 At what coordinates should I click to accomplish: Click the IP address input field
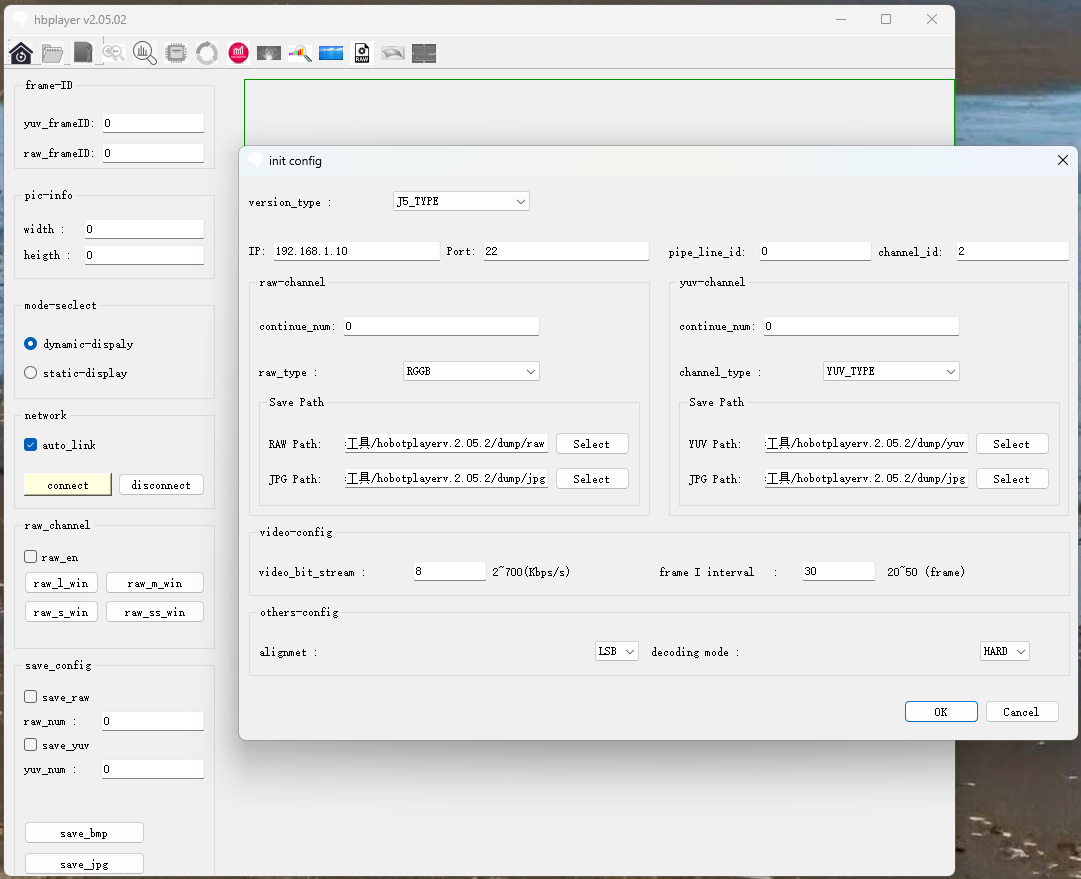coord(356,251)
